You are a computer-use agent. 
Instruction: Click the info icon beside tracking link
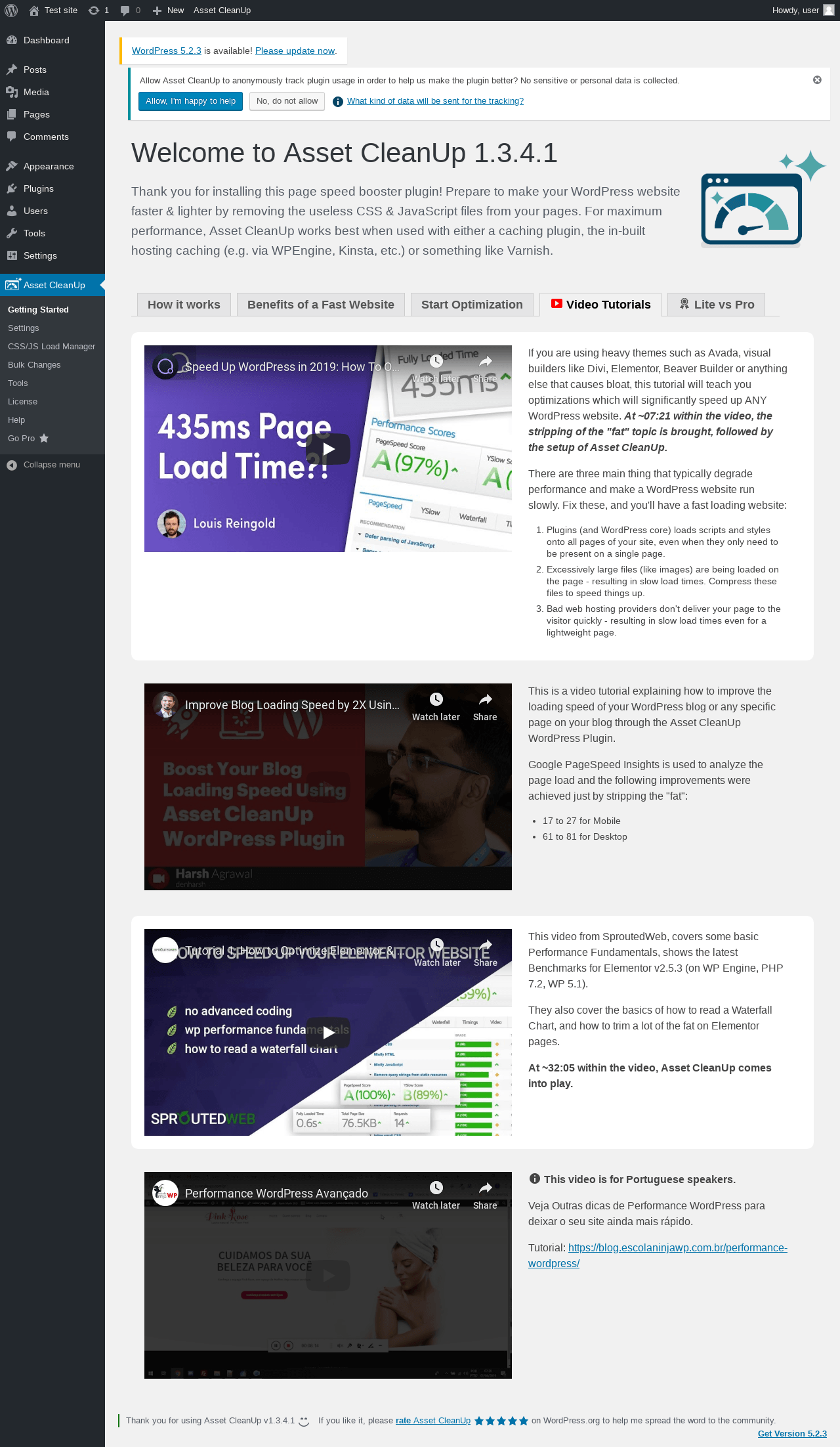(338, 102)
